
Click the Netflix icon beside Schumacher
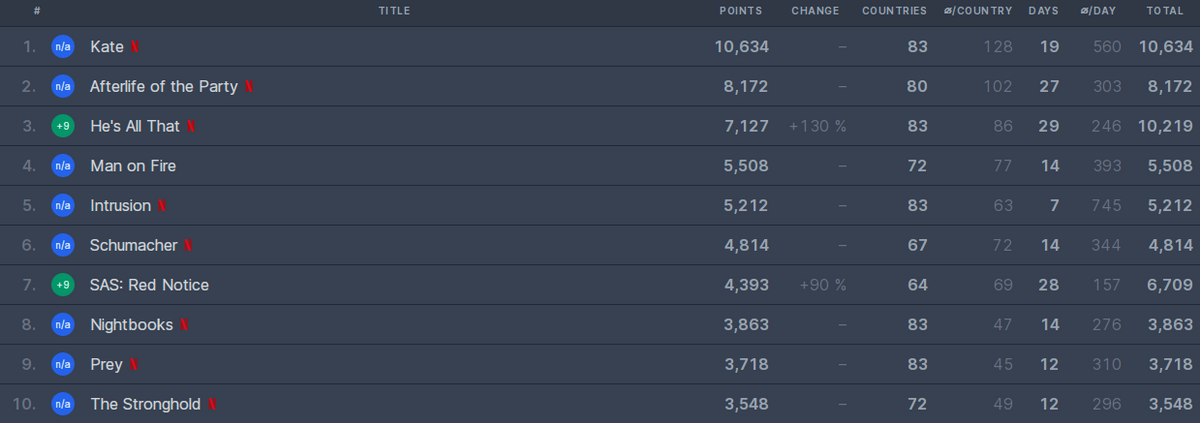pyautogui.click(x=188, y=246)
